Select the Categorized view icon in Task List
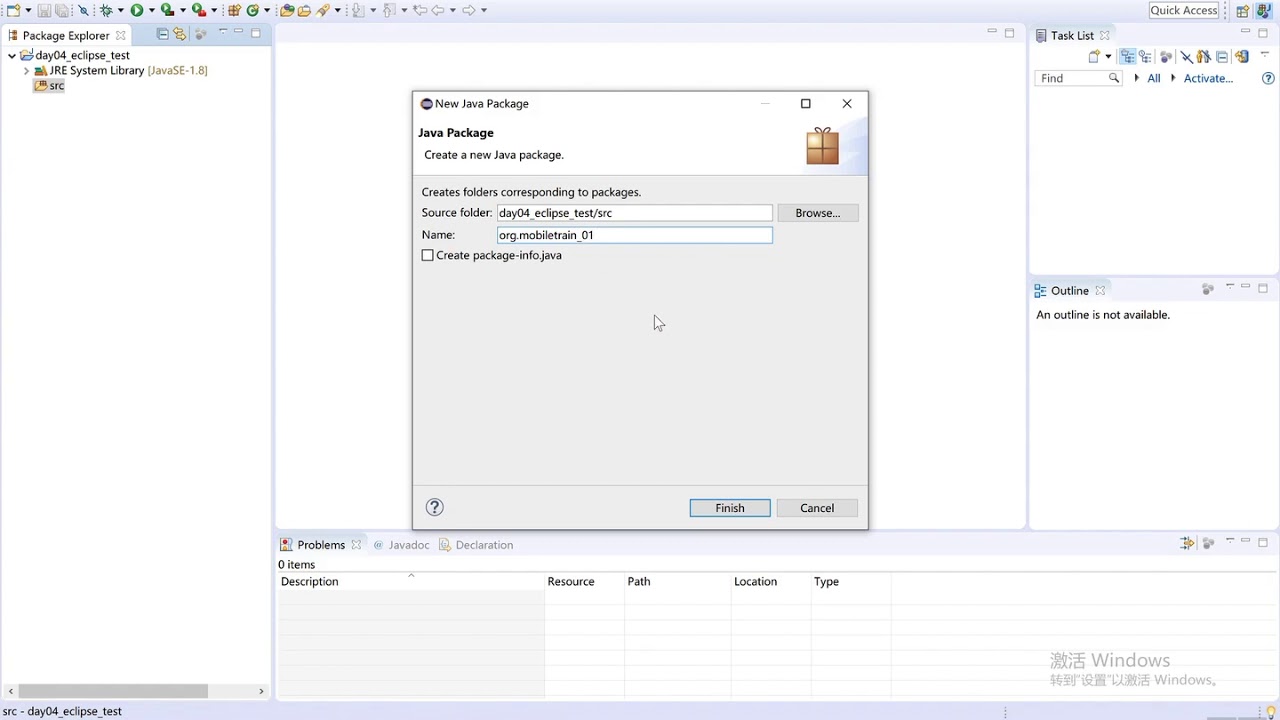This screenshot has width=1280, height=720. click(x=1128, y=57)
